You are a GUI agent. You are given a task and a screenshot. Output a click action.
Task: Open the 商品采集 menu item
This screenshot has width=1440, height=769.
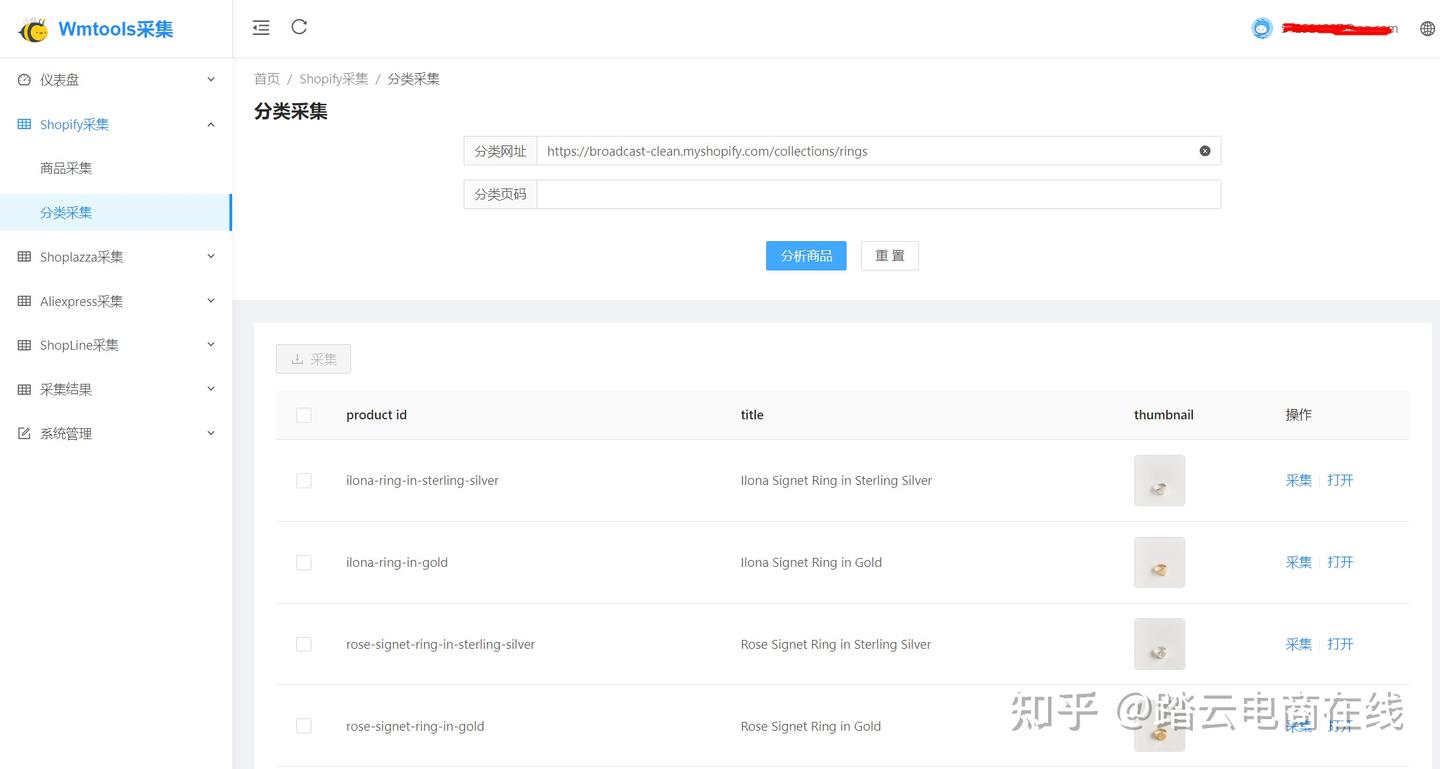click(66, 168)
